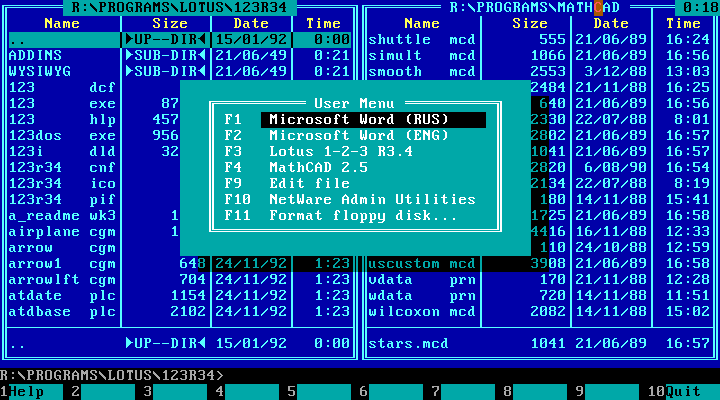Click the atdbase plc file
The width and height of the screenshot is (720, 400).
click(x=60, y=311)
